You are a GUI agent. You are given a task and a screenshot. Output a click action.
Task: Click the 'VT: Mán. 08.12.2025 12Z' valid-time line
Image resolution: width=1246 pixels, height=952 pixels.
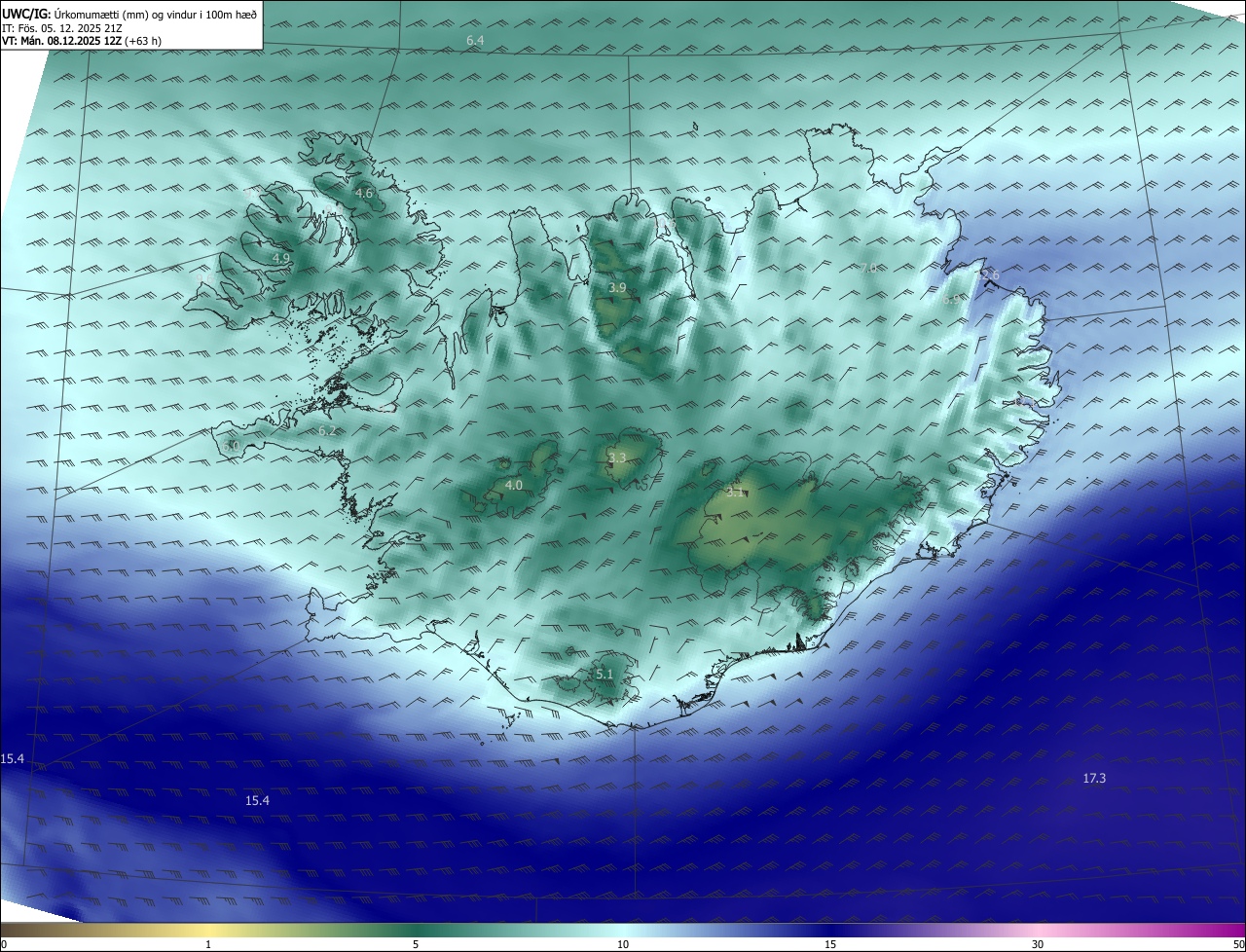coord(61,41)
